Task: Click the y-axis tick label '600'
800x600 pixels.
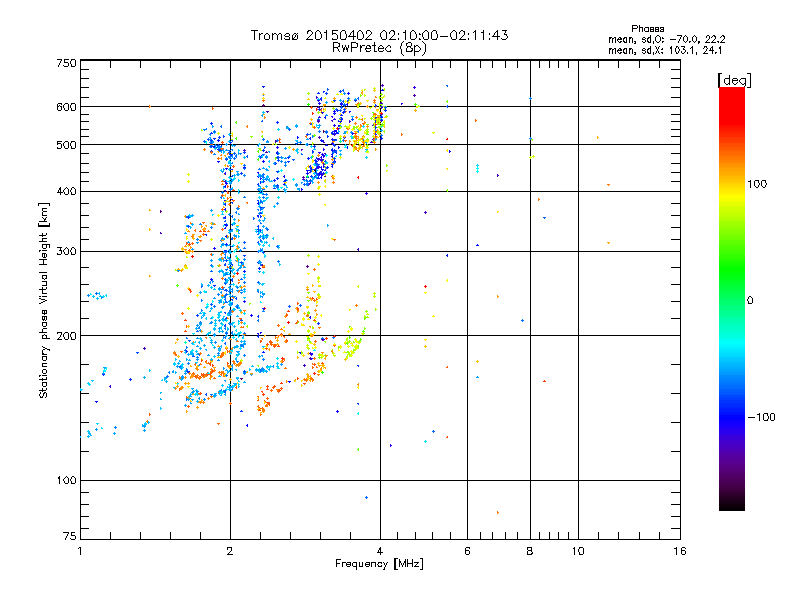Action: pyautogui.click(x=66, y=107)
